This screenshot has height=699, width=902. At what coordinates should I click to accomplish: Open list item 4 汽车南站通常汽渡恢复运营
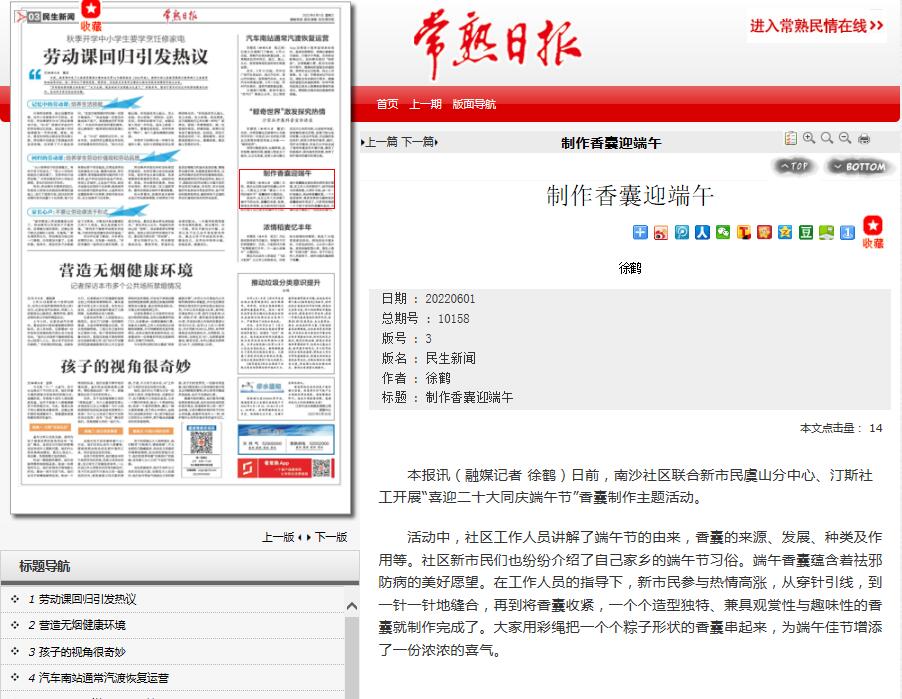pyautogui.click(x=98, y=678)
